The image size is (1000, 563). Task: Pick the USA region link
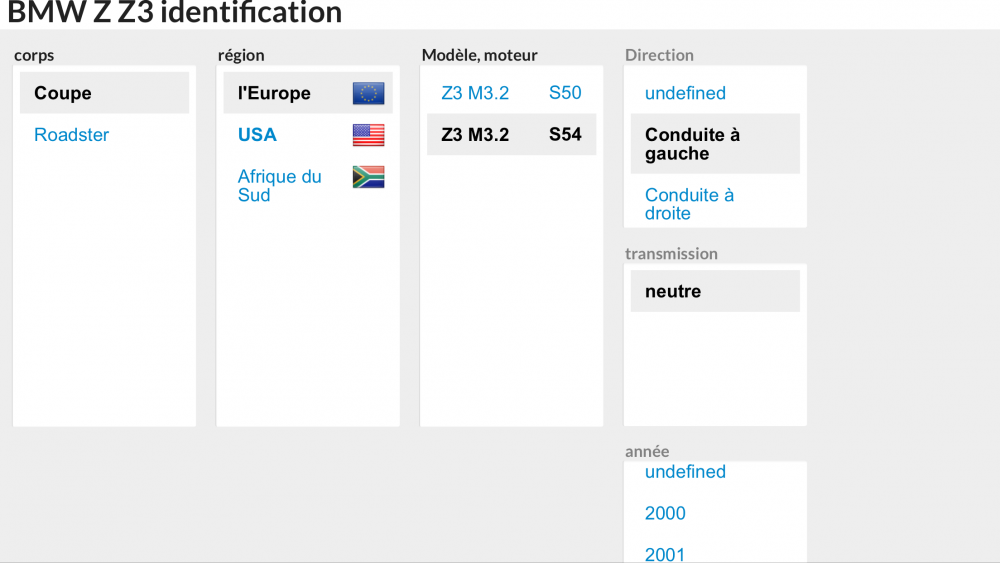[257, 135]
